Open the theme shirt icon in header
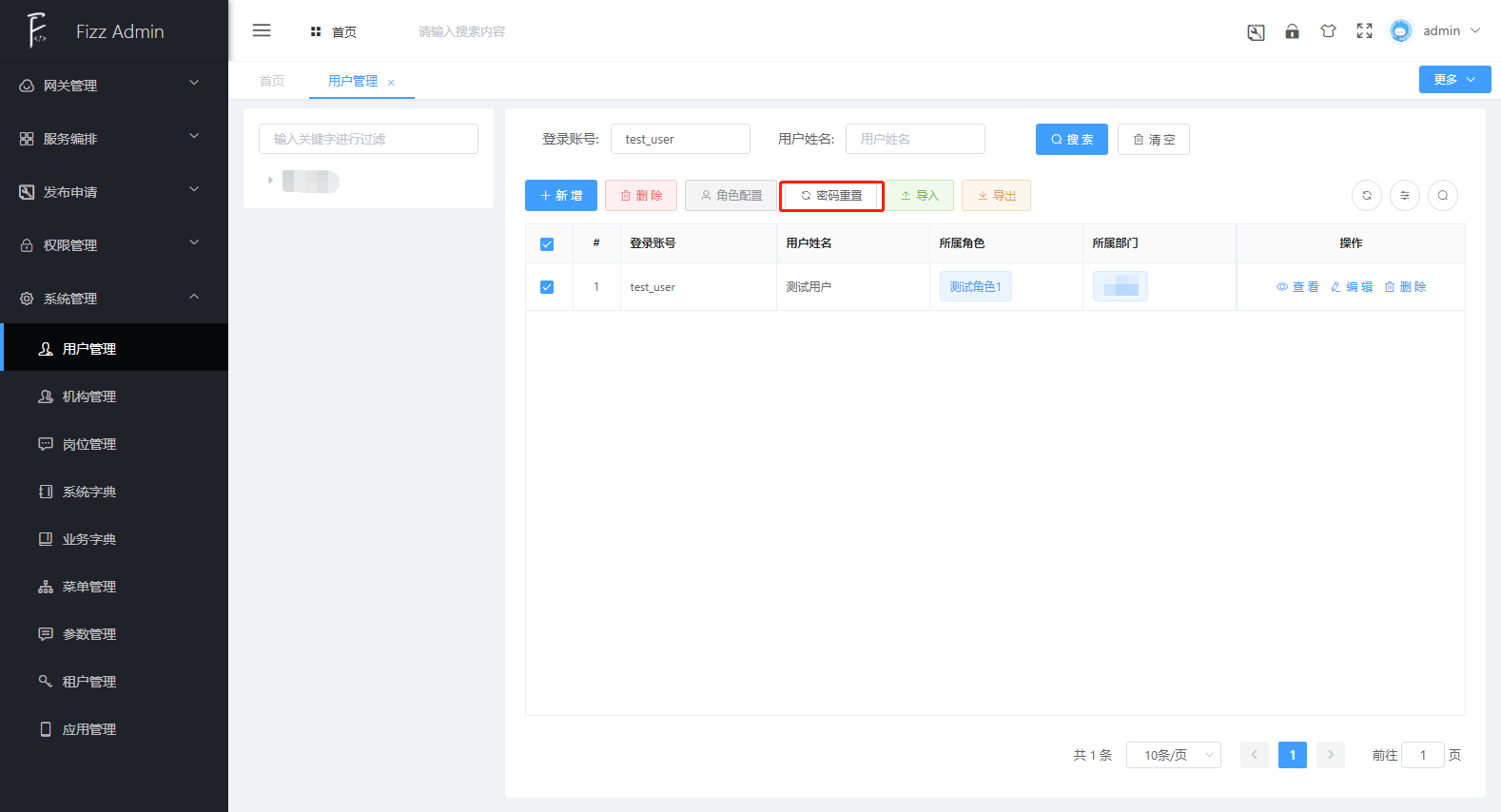Screen dimensions: 1501x812 click(1328, 31)
